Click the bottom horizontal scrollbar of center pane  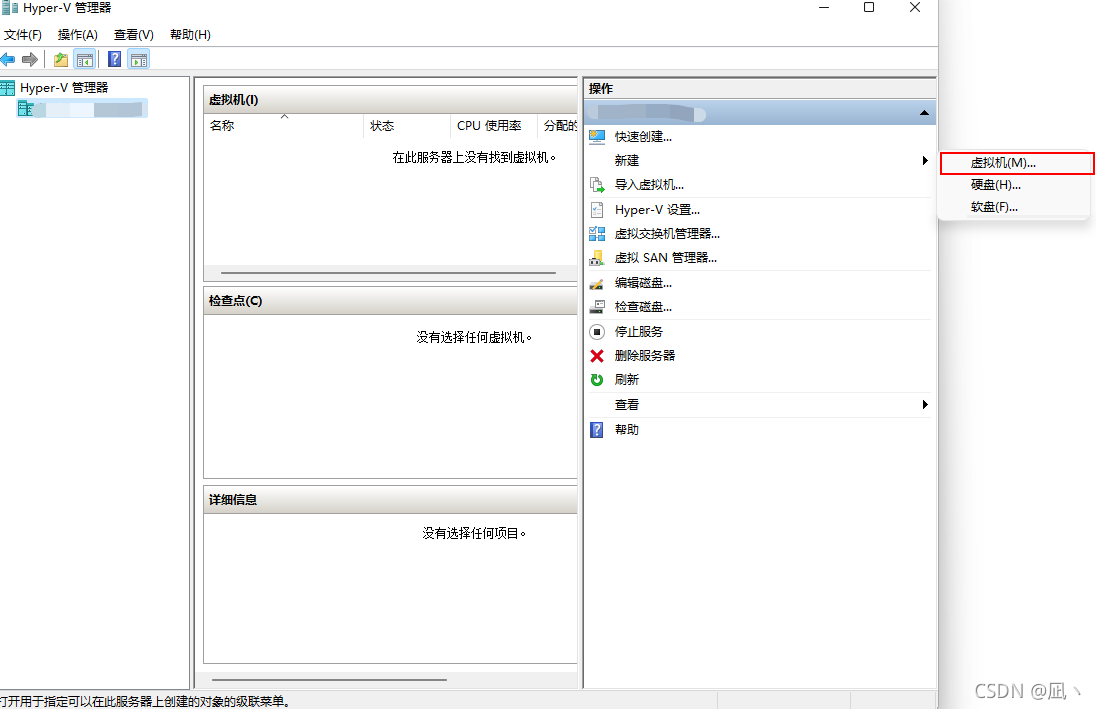pos(329,680)
